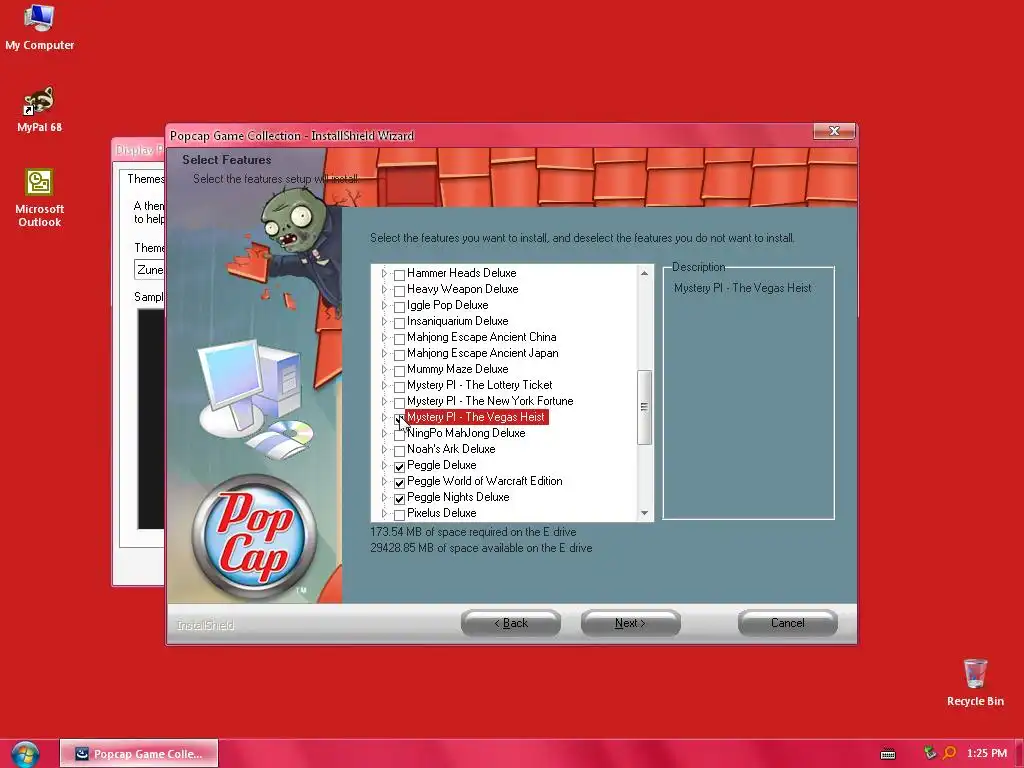Image resolution: width=1024 pixels, height=768 pixels.
Task: Uncheck the Peggle Nights Deluxe checkbox
Action: tap(399, 498)
